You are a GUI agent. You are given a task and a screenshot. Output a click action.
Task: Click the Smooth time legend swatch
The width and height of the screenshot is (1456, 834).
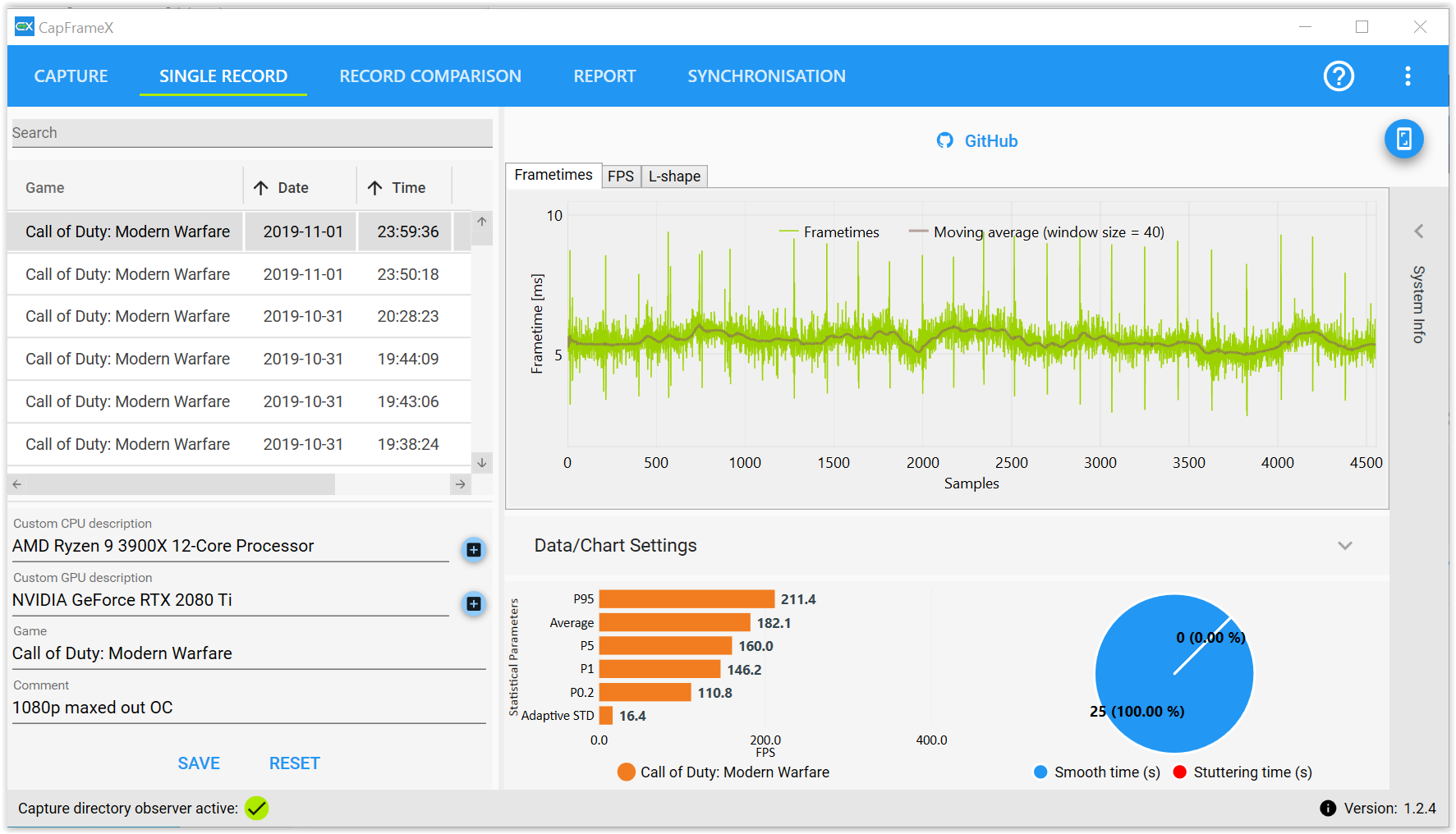[x=1040, y=772]
